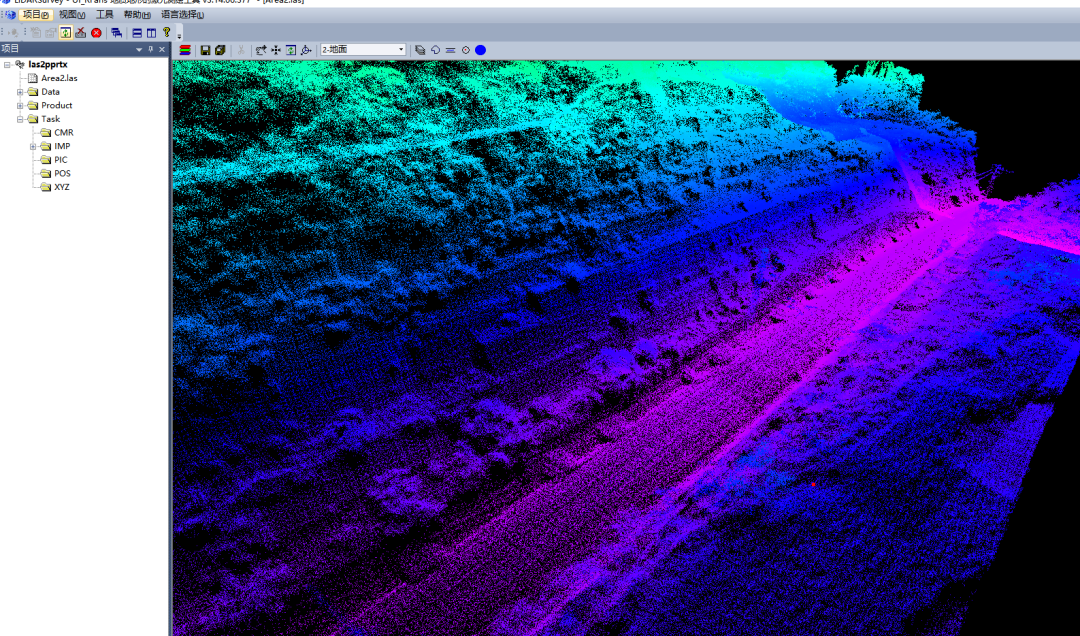This screenshot has width=1080, height=636.
Task: Open the 帮助 menu
Action: (136, 14)
